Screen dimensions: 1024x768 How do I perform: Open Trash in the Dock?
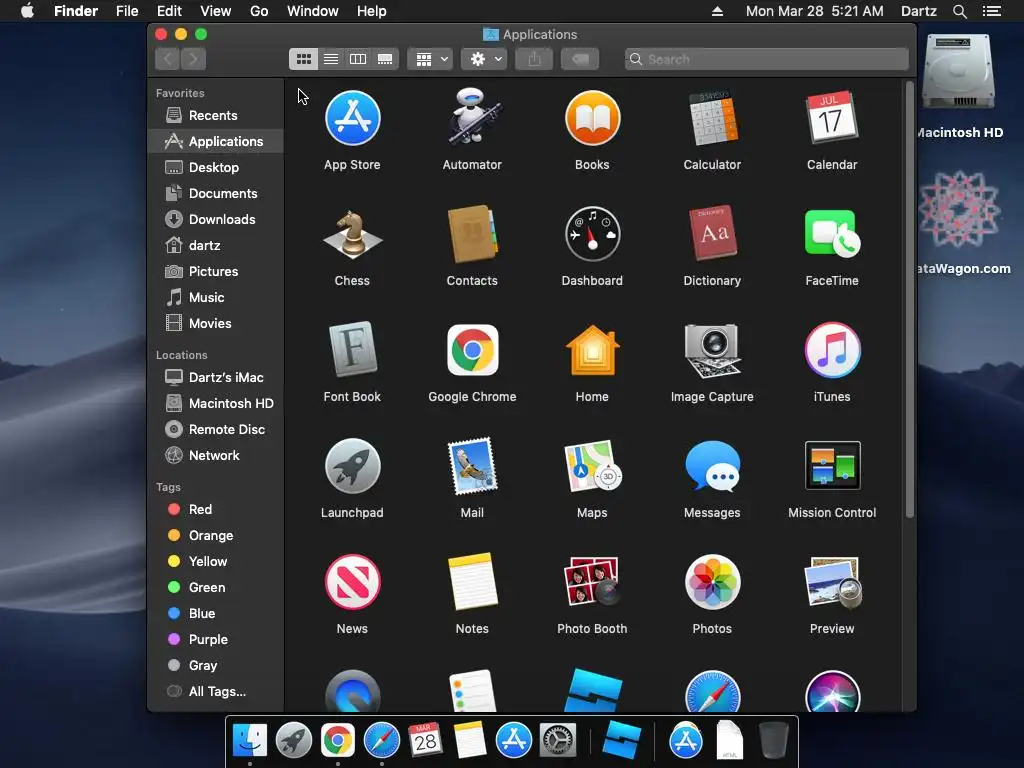(x=774, y=740)
